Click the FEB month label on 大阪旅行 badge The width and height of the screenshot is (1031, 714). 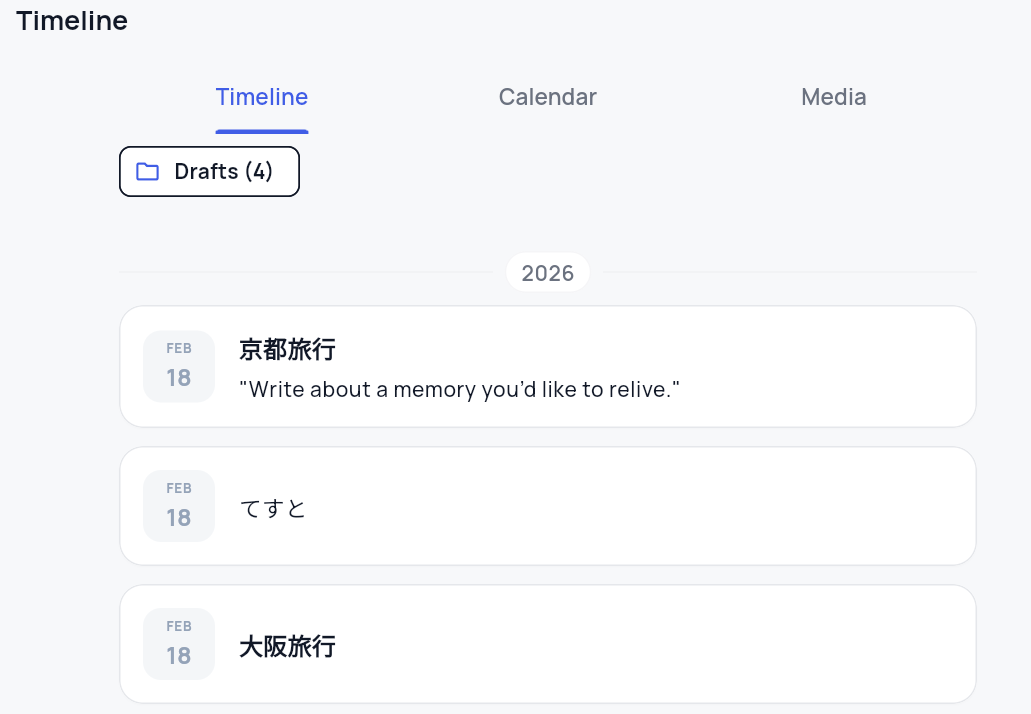(x=179, y=627)
